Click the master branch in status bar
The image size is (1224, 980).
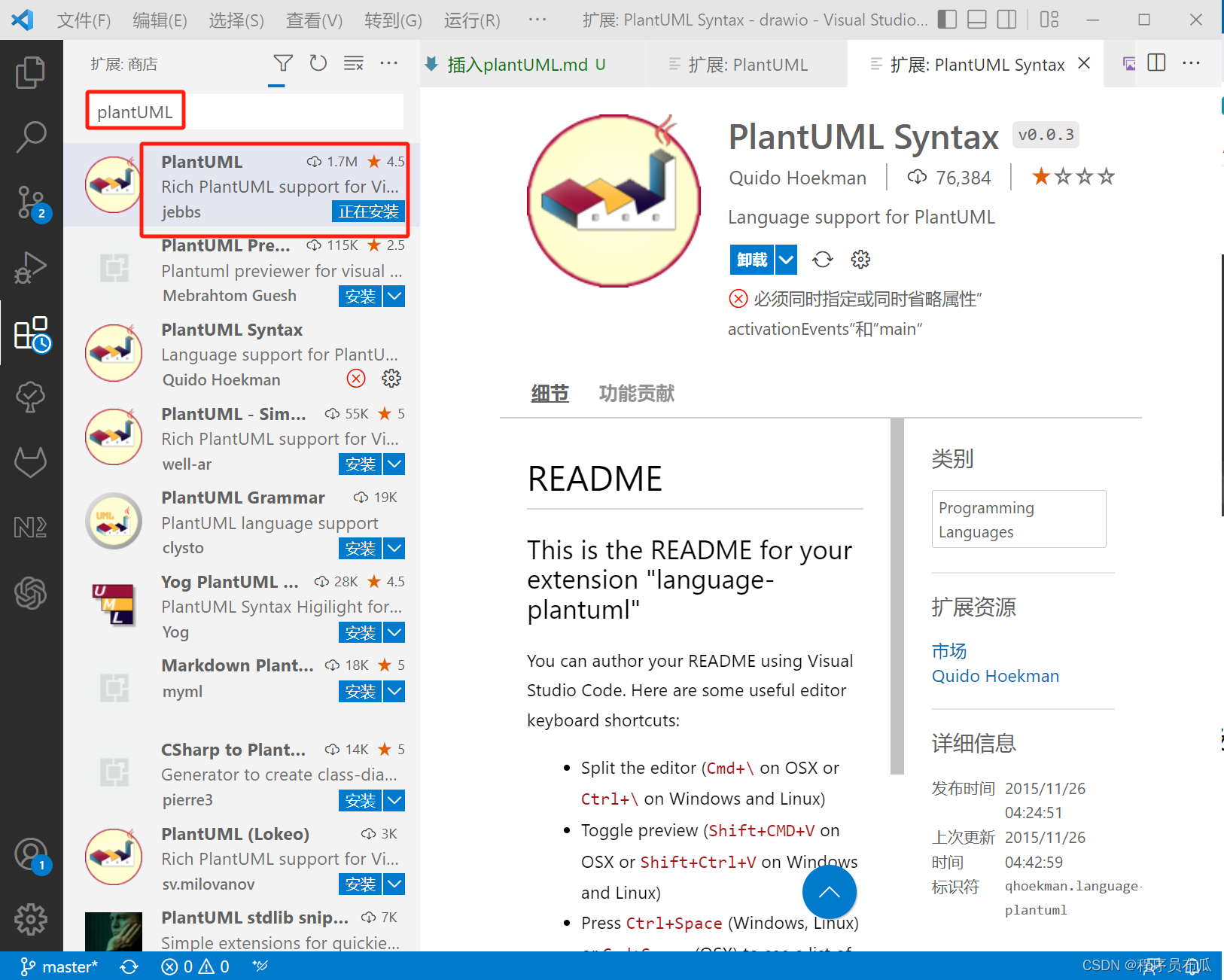pyautogui.click(x=59, y=966)
